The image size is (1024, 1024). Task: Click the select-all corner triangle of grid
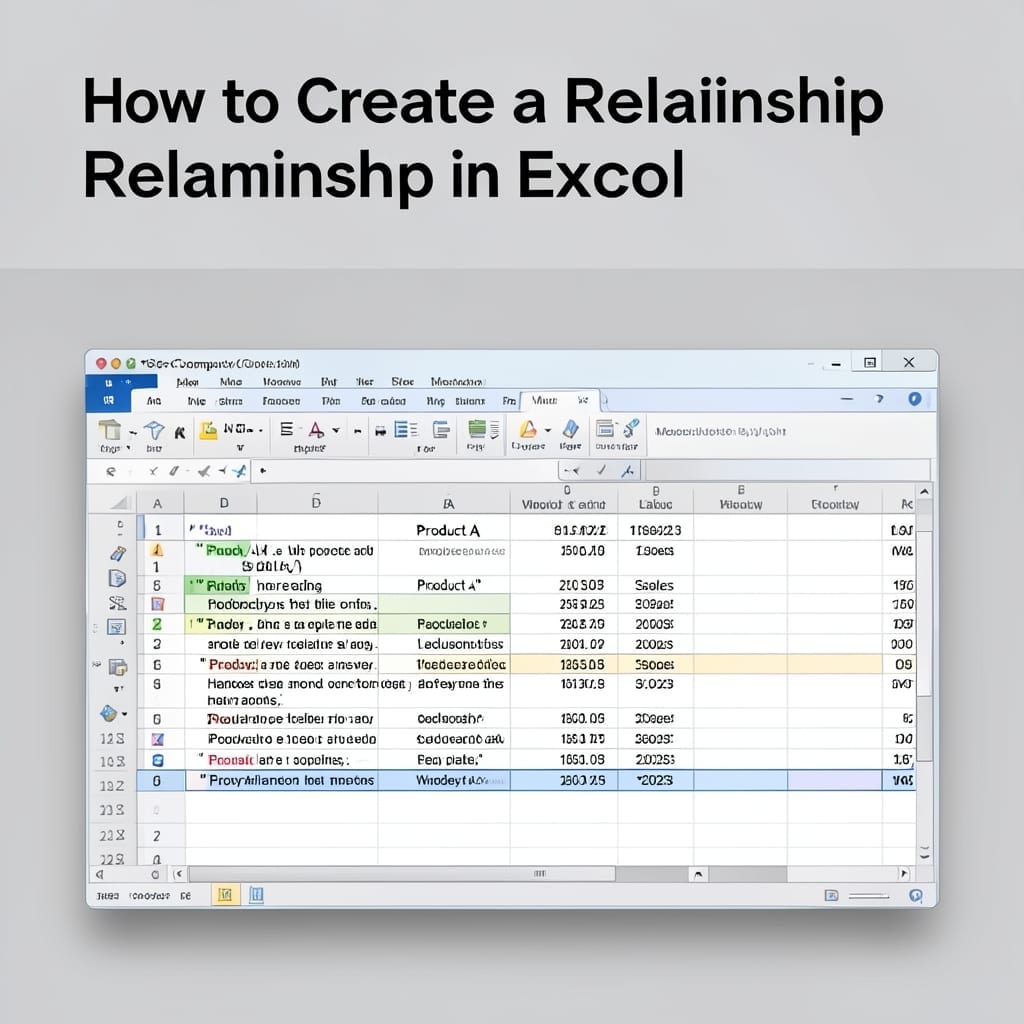pos(120,503)
